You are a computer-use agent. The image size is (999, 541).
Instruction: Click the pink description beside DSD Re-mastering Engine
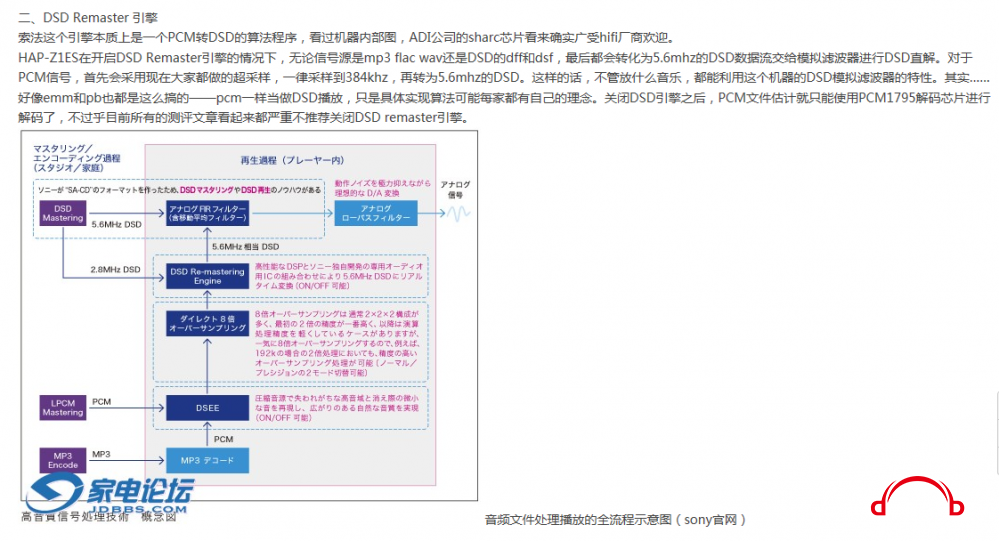point(339,276)
